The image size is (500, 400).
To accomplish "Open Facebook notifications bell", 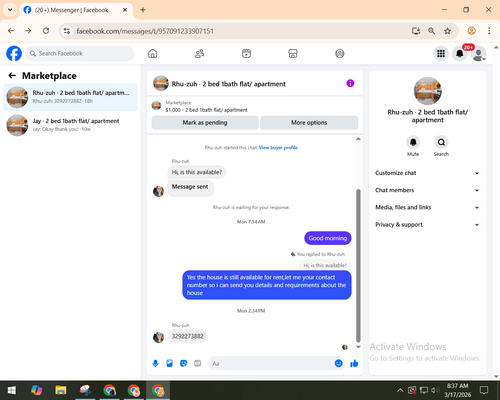I will pyautogui.click(x=460, y=53).
